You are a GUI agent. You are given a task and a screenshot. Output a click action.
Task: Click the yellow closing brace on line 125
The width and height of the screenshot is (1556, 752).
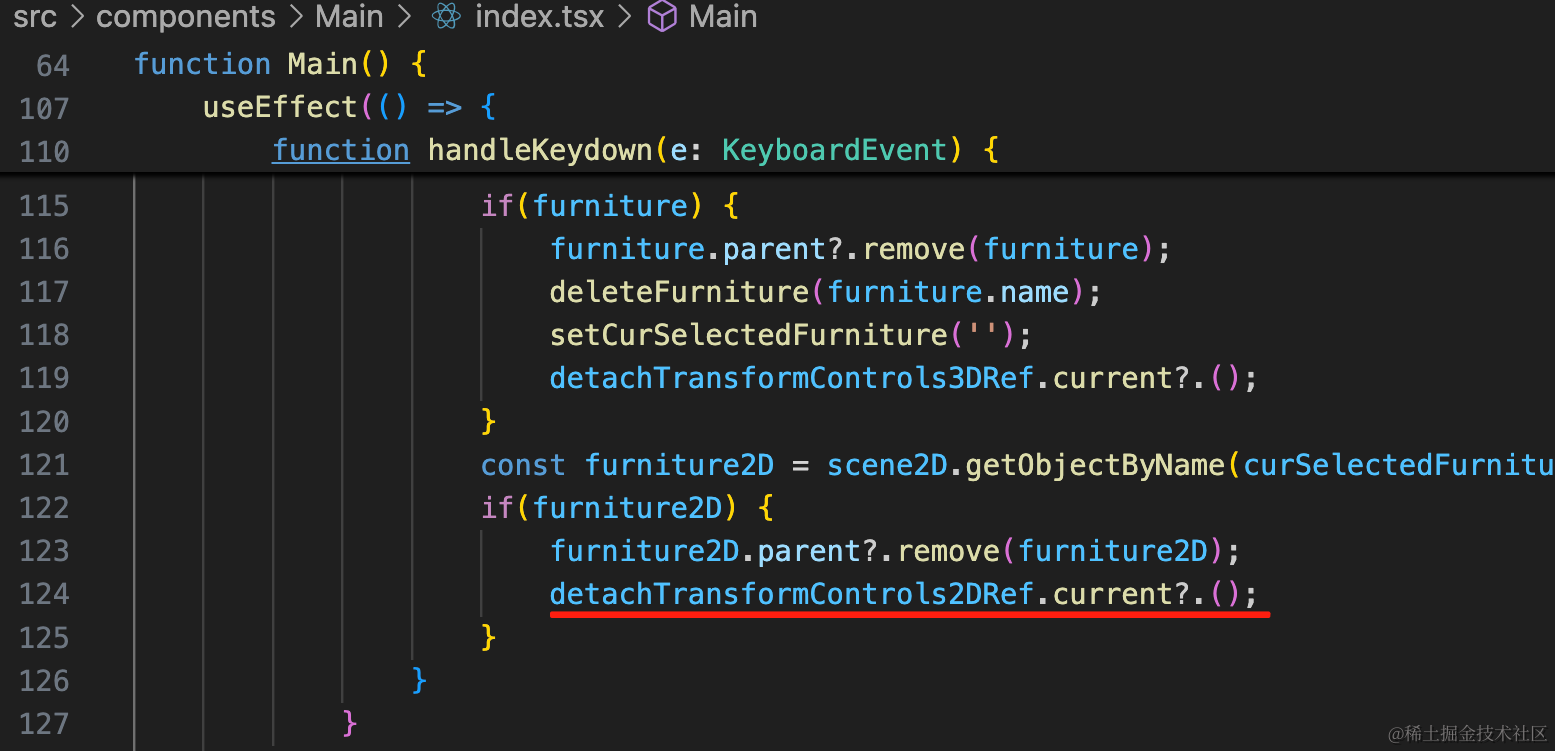489,637
